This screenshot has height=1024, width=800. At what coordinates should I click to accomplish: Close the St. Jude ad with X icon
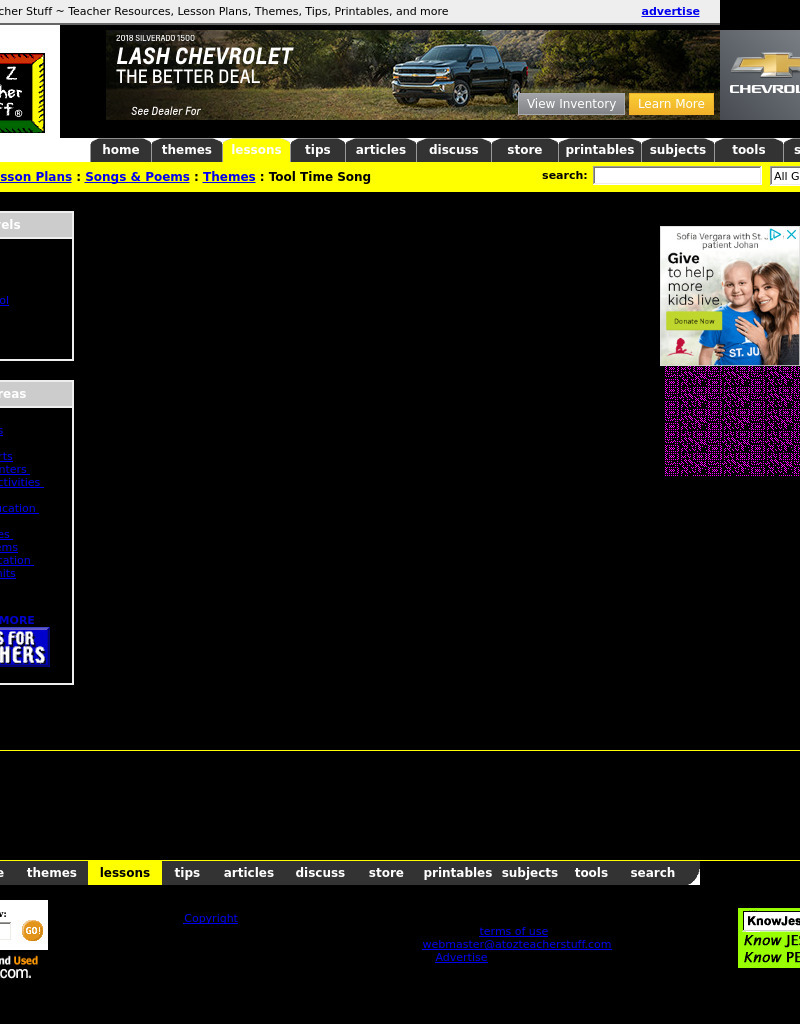(x=791, y=235)
